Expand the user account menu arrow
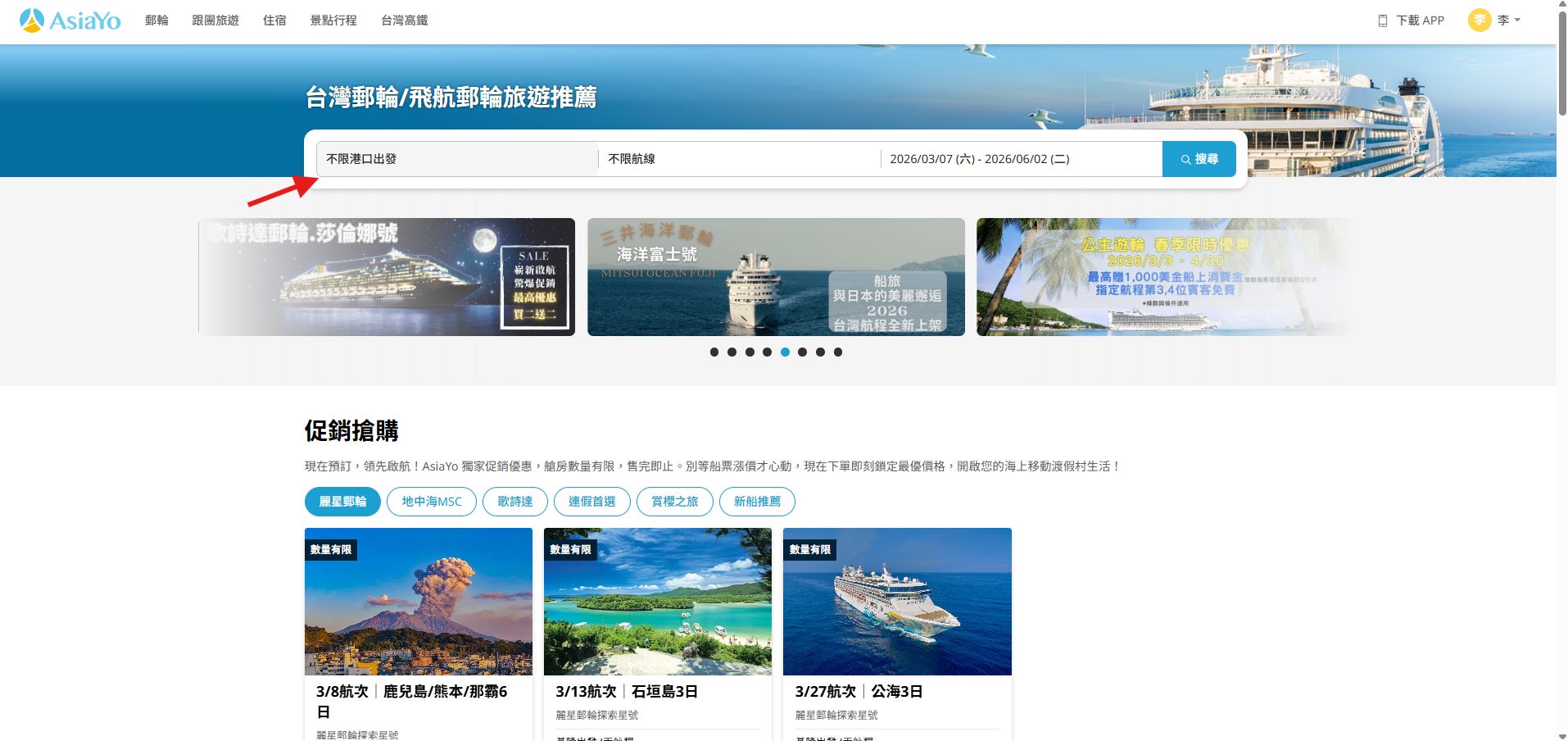This screenshot has height=741, width=1568. tap(1517, 20)
